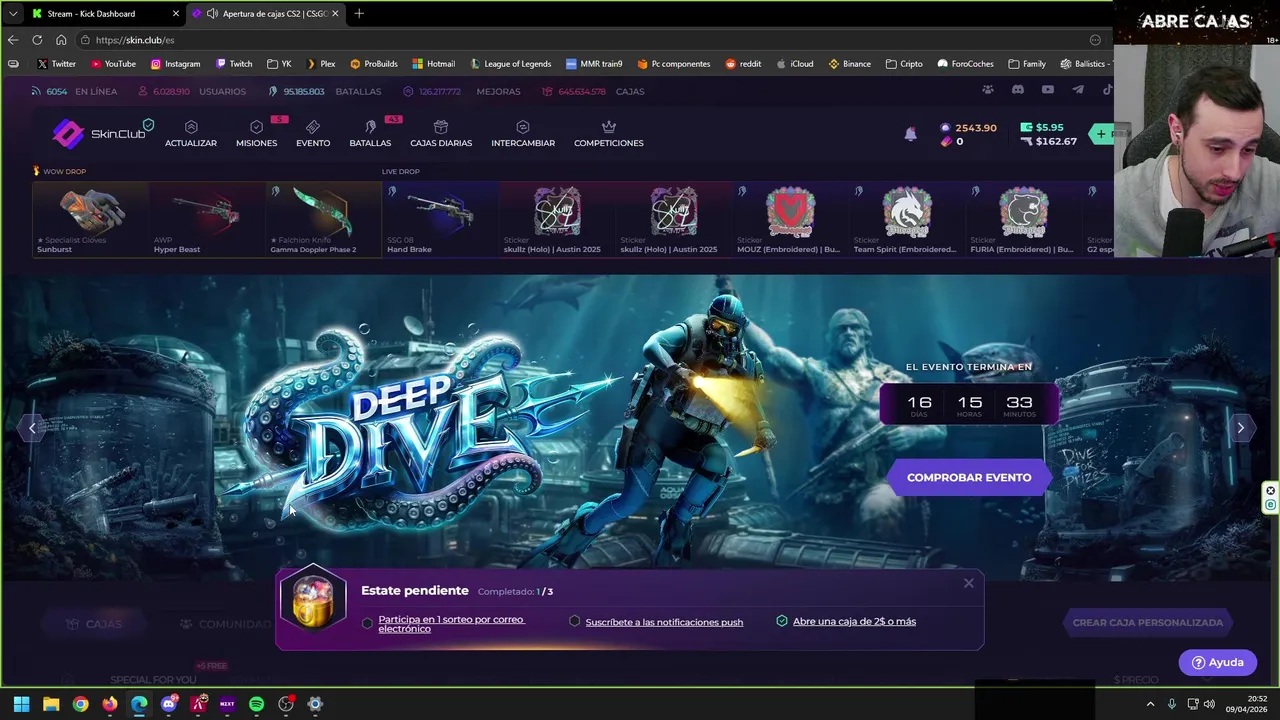Open the INTERCAMBIAR page

click(523, 134)
